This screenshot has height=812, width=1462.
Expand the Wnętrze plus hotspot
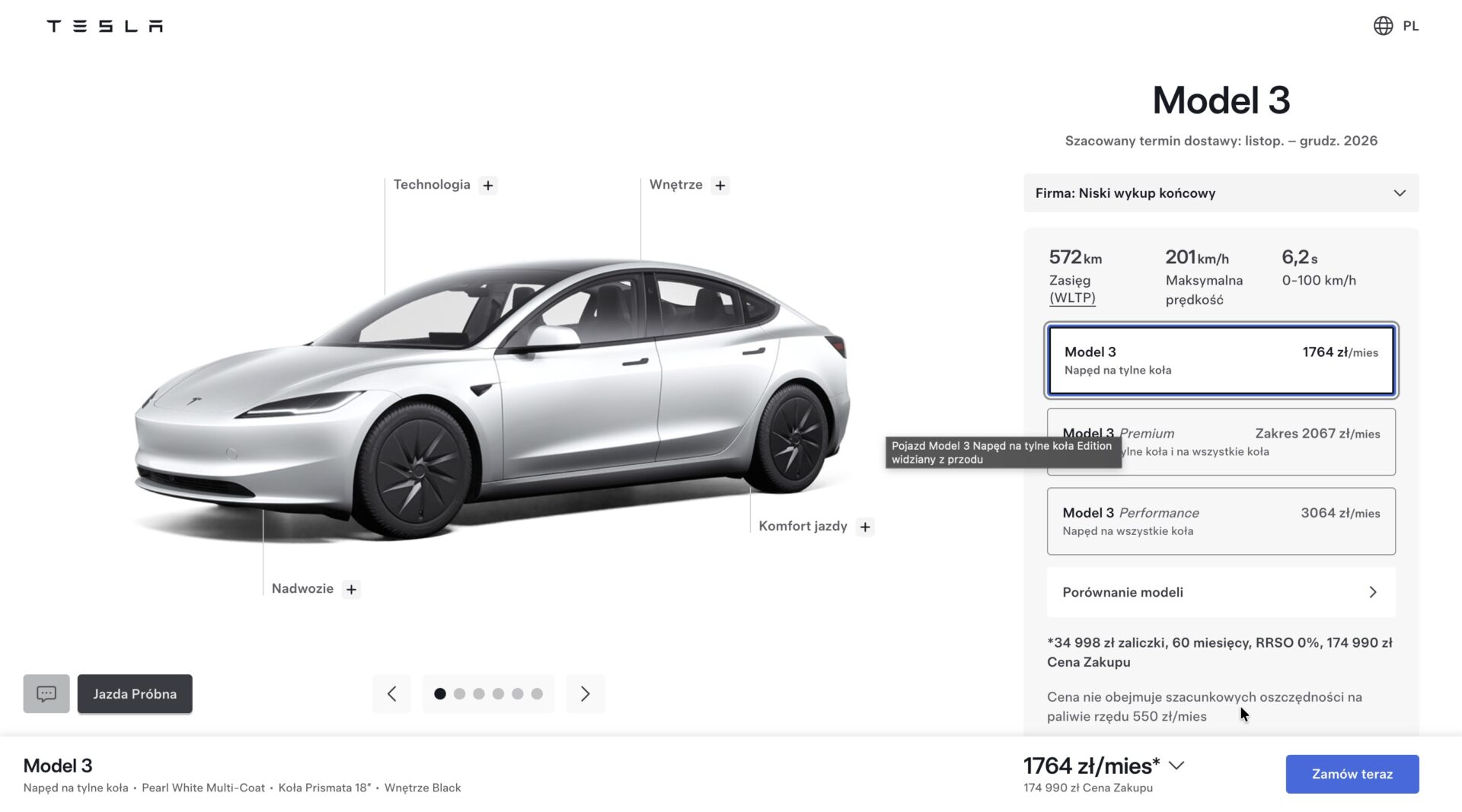[x=720, y=185]
